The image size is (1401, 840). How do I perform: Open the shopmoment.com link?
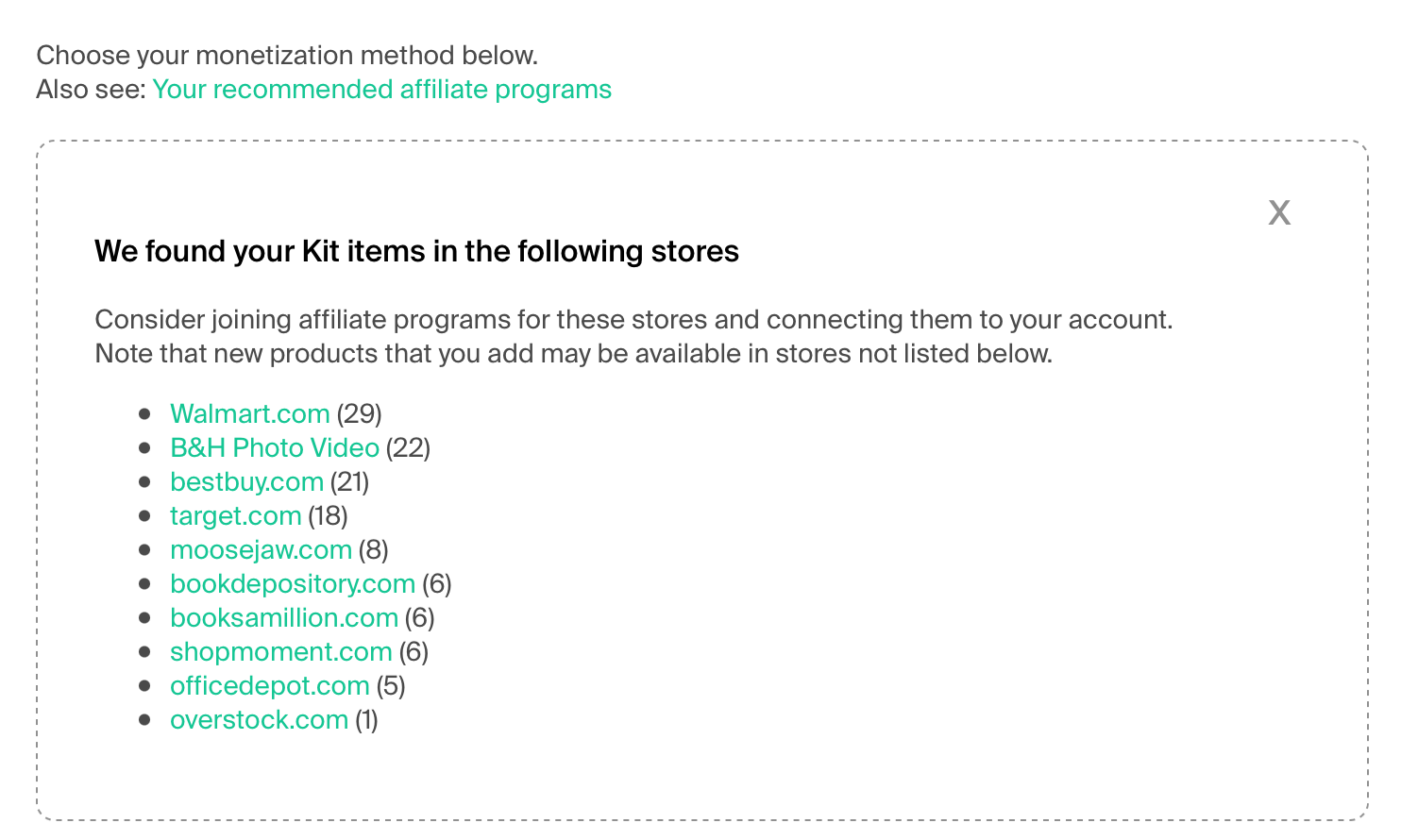[x=280, y=651]
